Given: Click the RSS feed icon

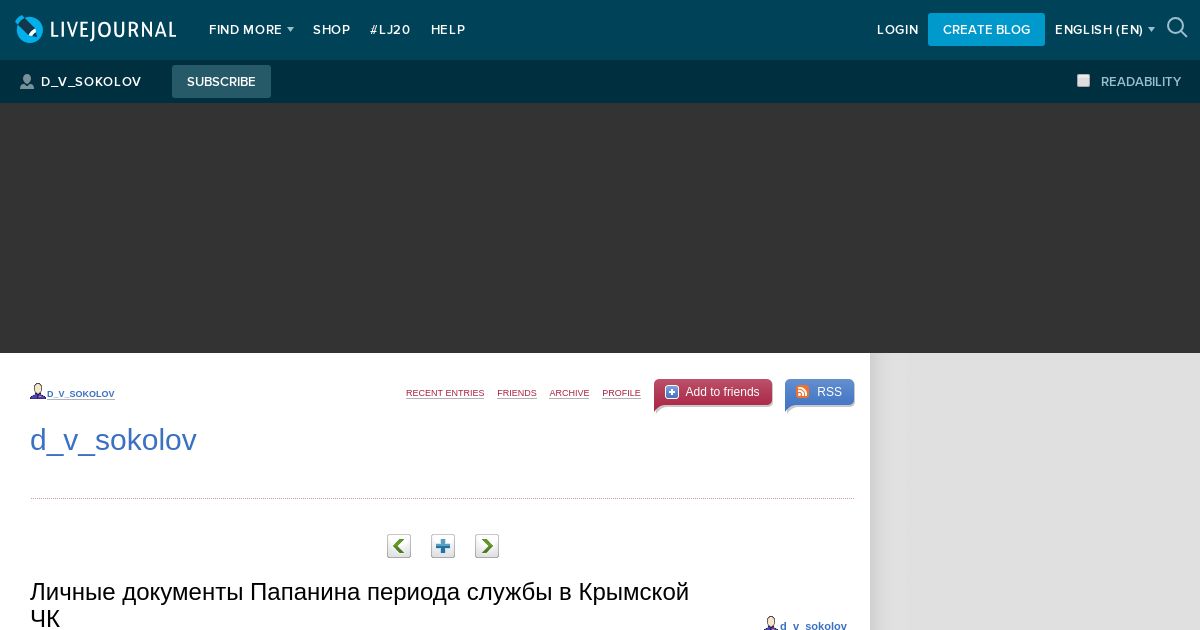Looking at the screenshot, I should [802, 392].
